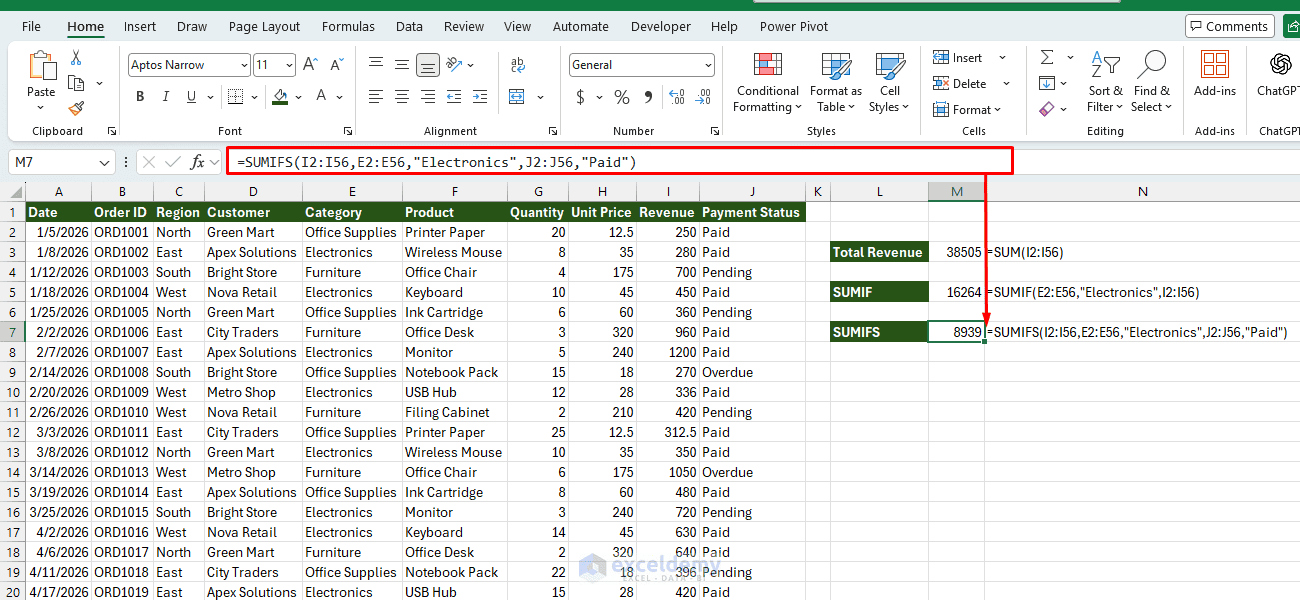
Task: Switch to the Data tab
Action: pyautogui.click(x=409, y=27)
